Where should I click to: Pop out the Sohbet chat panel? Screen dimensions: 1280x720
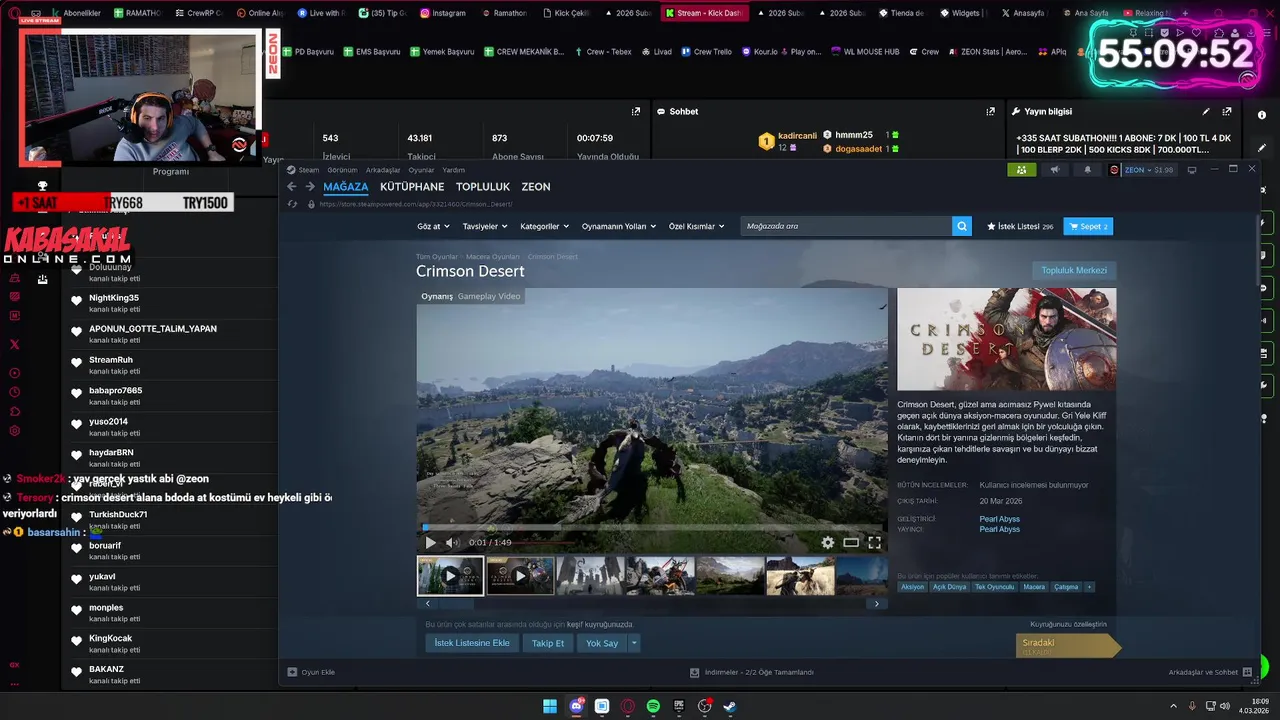pos(991,112)
